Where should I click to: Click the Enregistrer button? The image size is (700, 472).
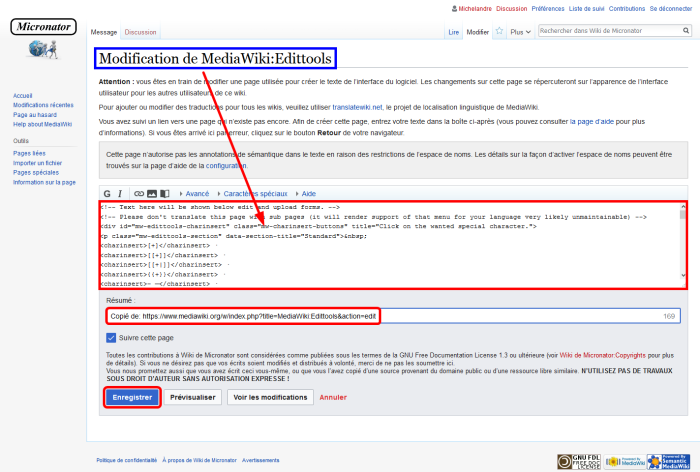pos(132,397)
